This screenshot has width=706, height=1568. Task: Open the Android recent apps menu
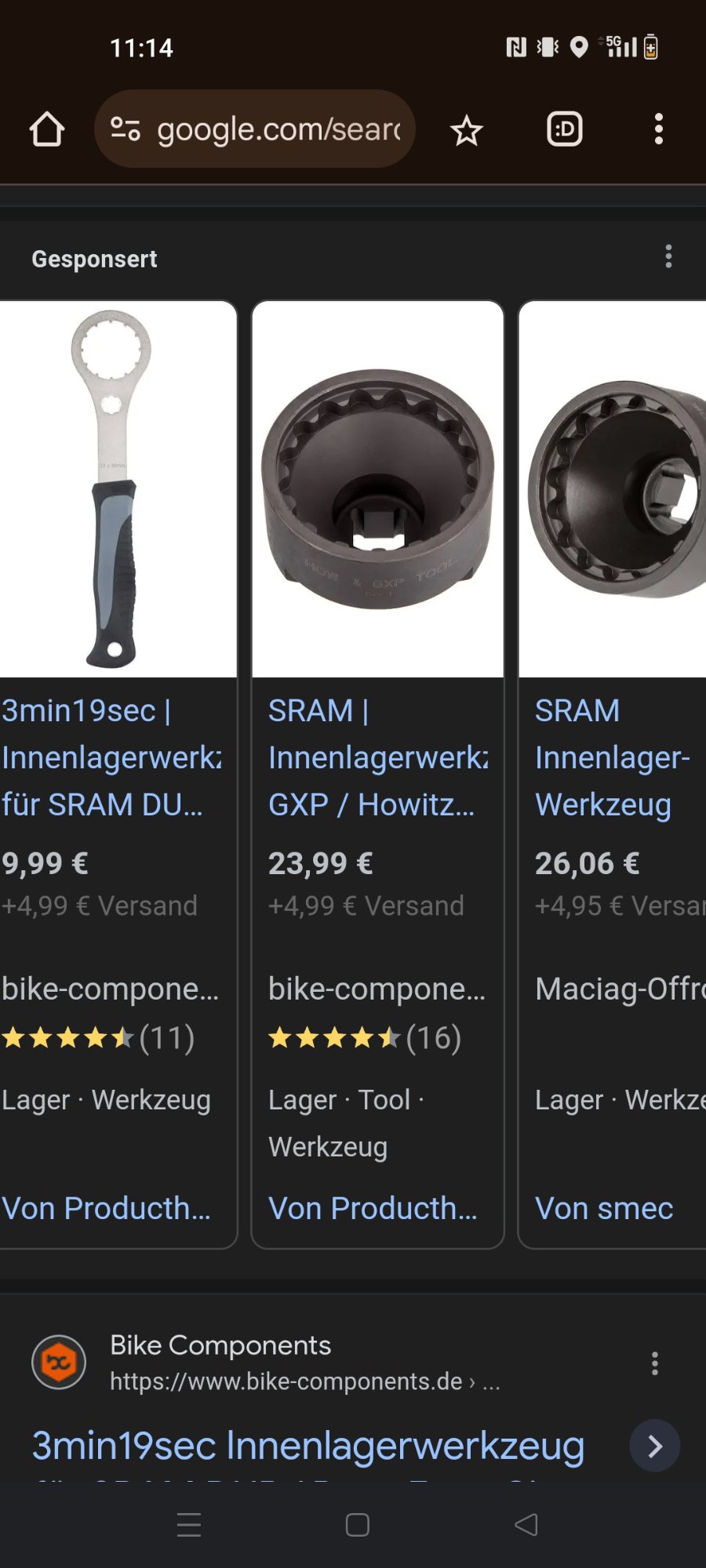tap(189, 1525)
